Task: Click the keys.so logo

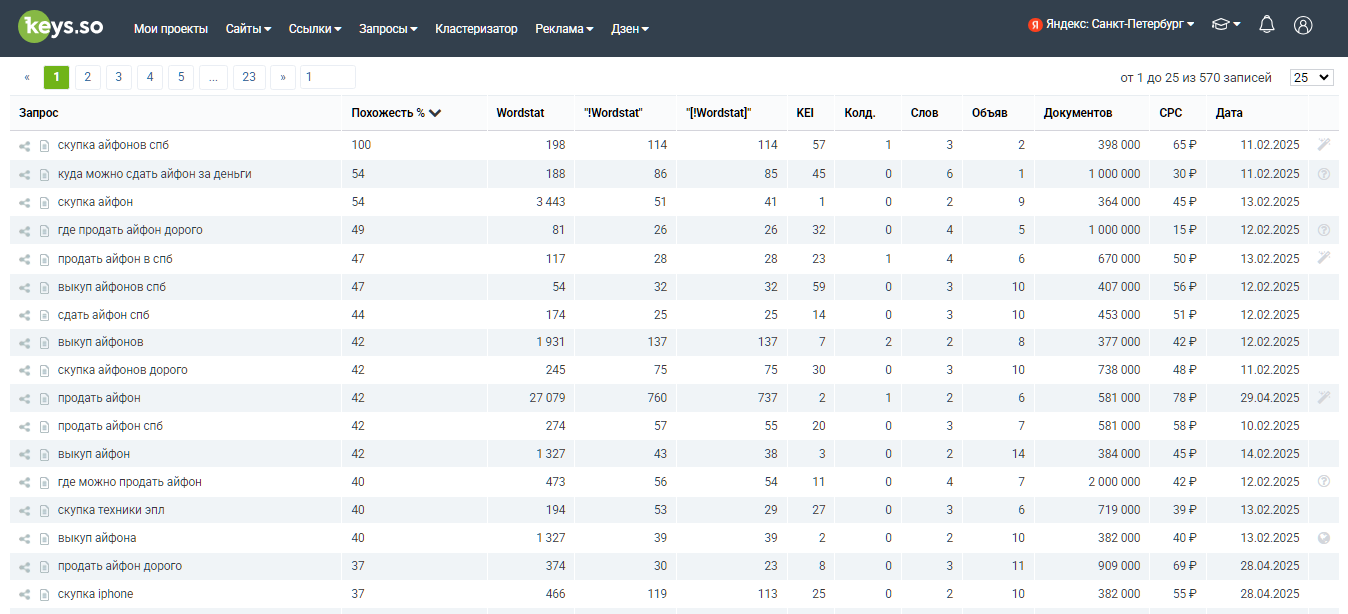Action: click(61, 27)
